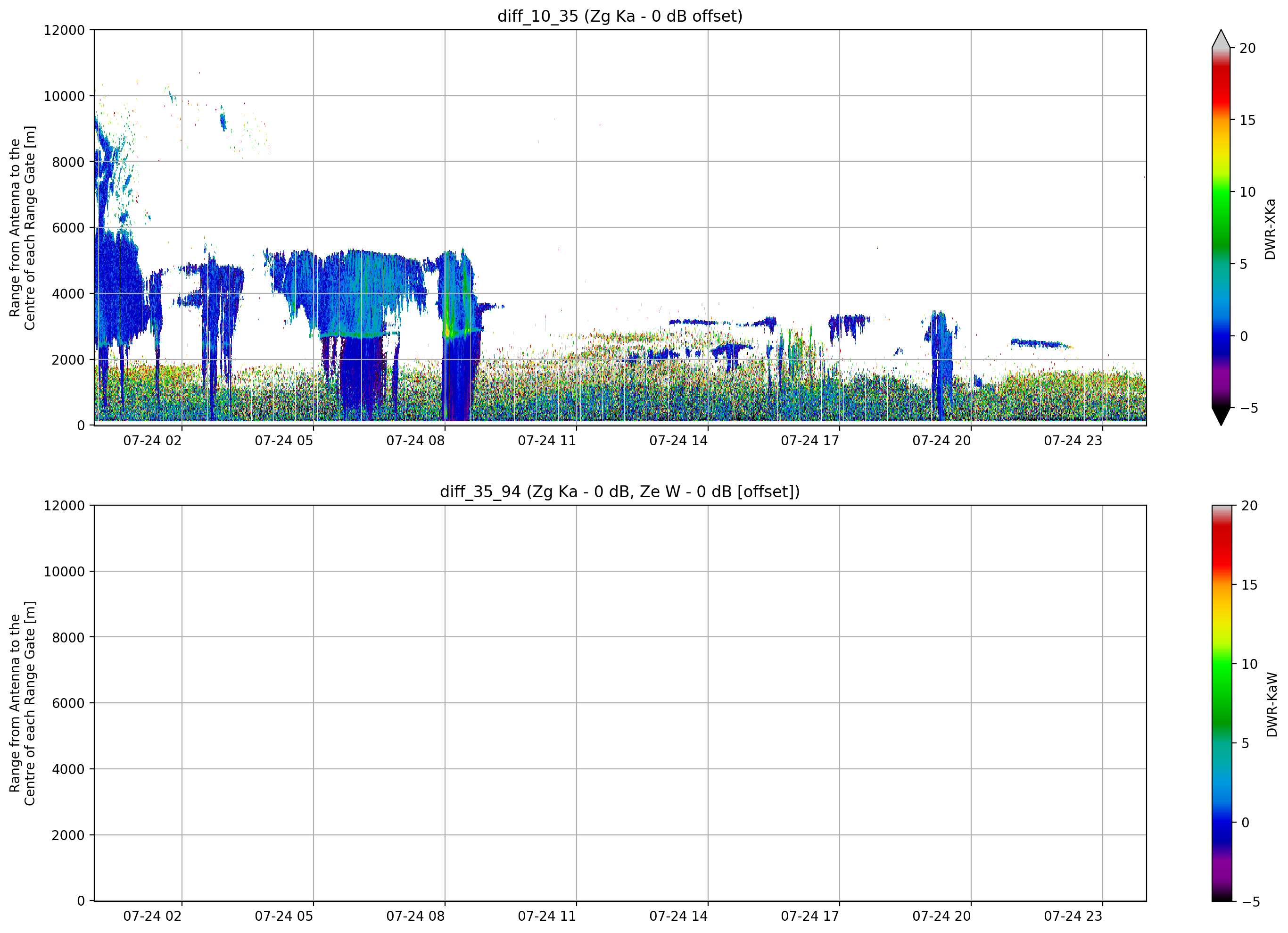Click the top plot's Range y-axis title
This screenshot has width=1288, height=933.
point(22,228)
